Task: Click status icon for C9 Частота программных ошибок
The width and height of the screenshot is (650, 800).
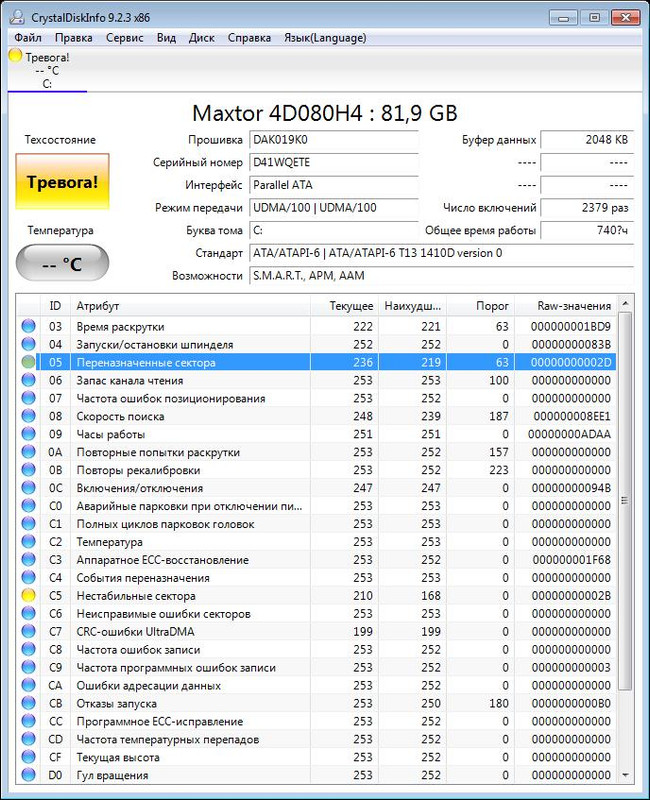Action: tap(29, 667)
